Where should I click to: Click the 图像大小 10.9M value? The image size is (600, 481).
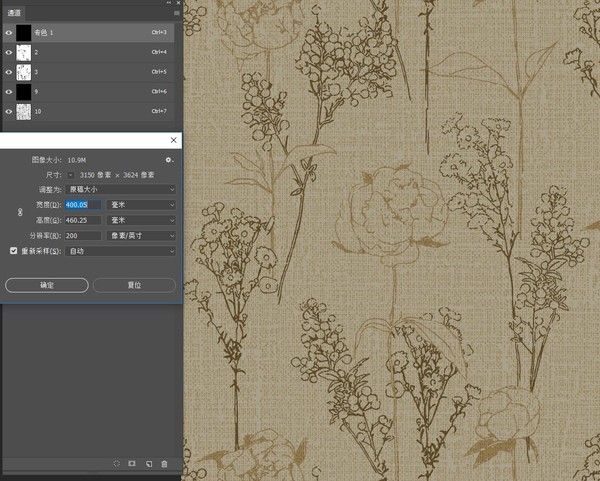click(77, 160)
